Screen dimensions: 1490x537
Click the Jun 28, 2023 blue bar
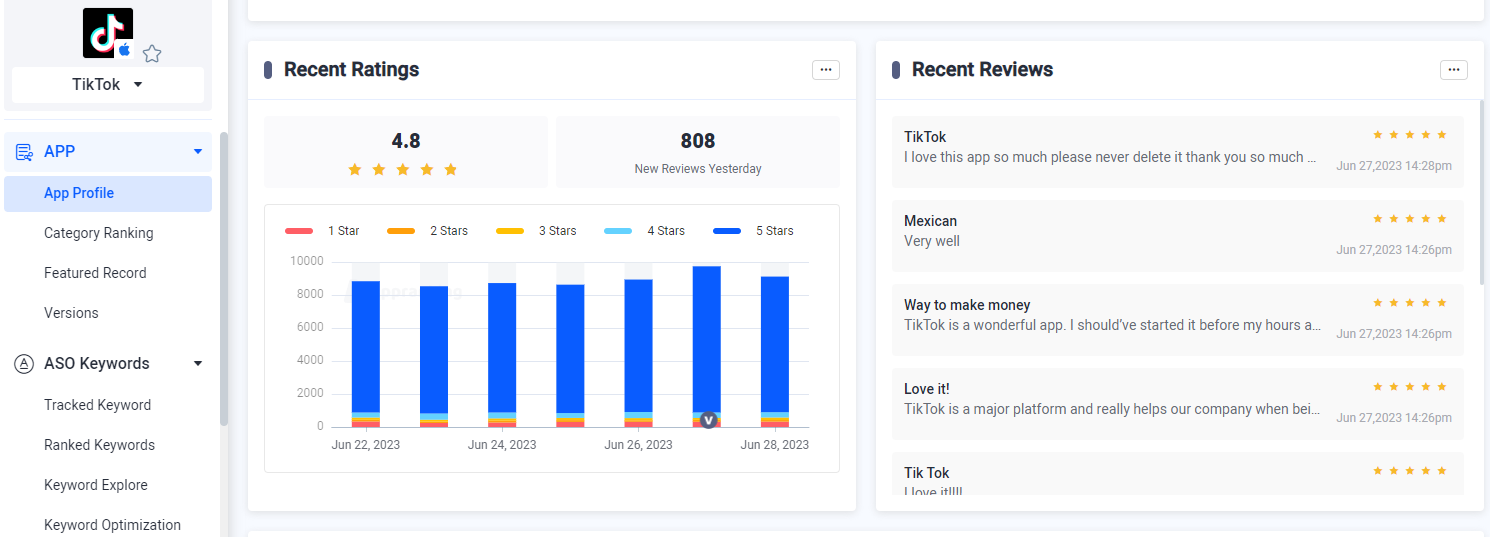(x=775, y=344)
